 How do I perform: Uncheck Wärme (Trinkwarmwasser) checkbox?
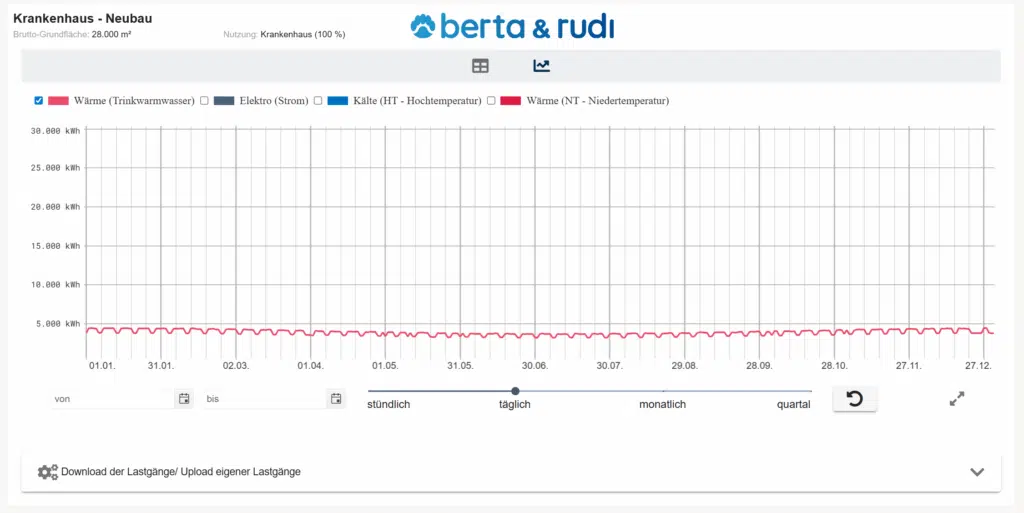[39, 101]
